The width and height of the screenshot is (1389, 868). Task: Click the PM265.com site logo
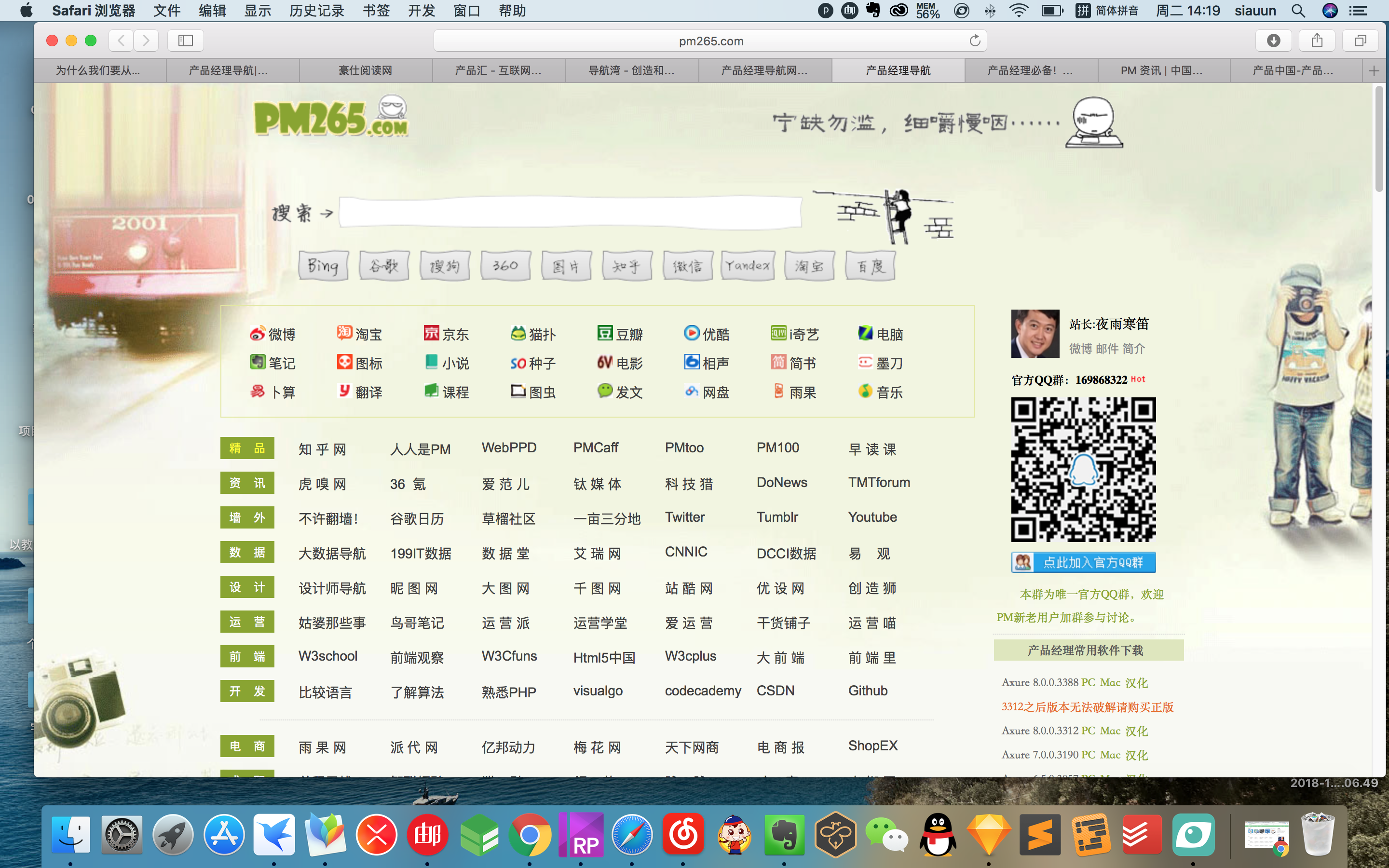(x=331, y=117)
